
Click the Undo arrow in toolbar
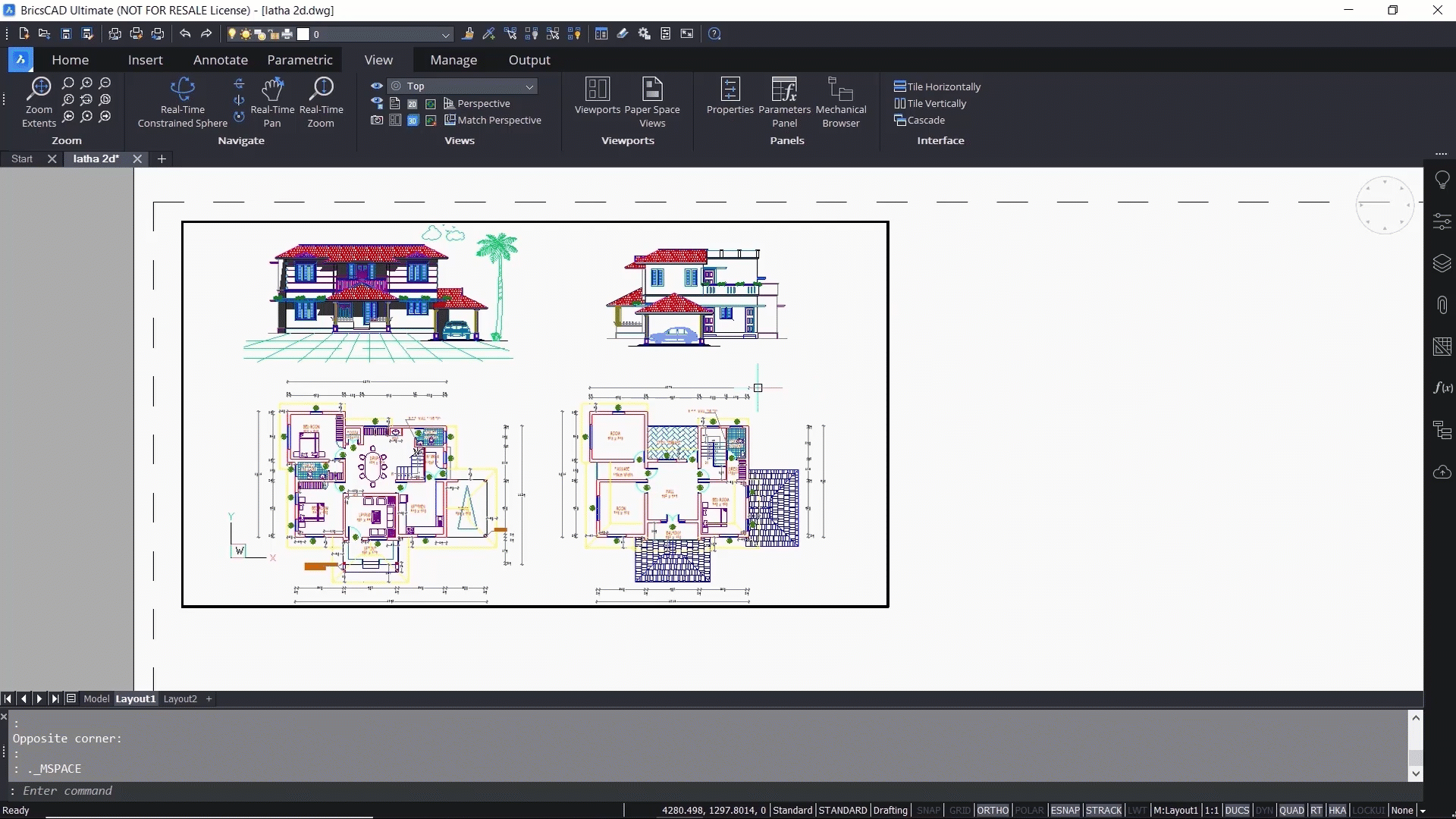[185, 34]
